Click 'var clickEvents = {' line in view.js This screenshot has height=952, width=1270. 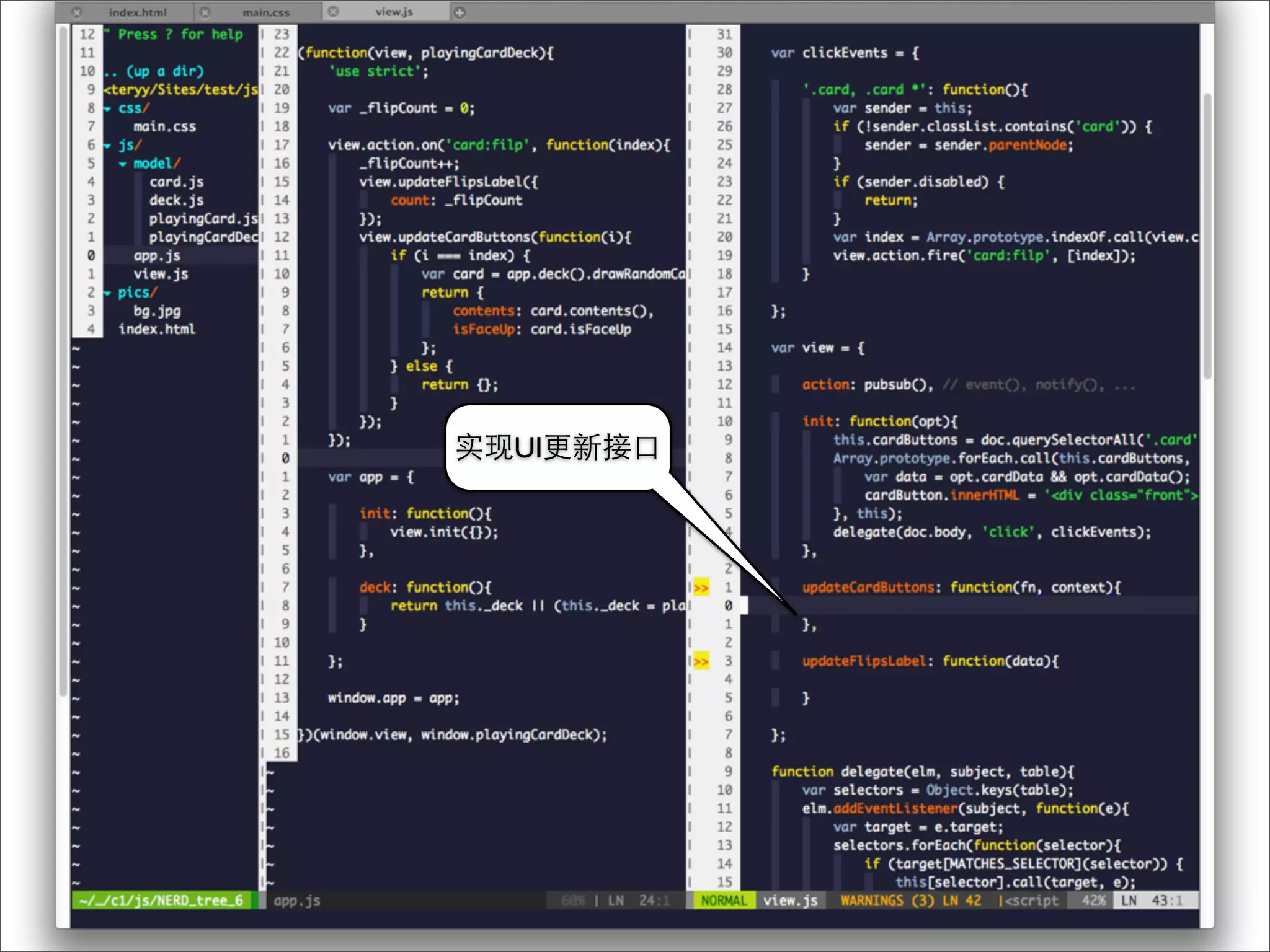[x=845, y=53]
